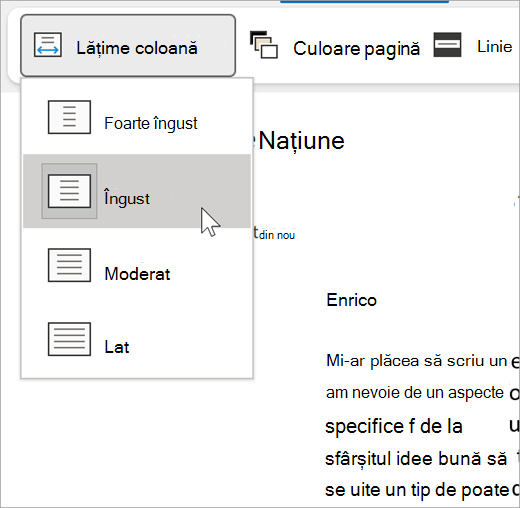The image size is (520, 508).
Task: Select Foarte îngust column width
Action: pos(137,117)
